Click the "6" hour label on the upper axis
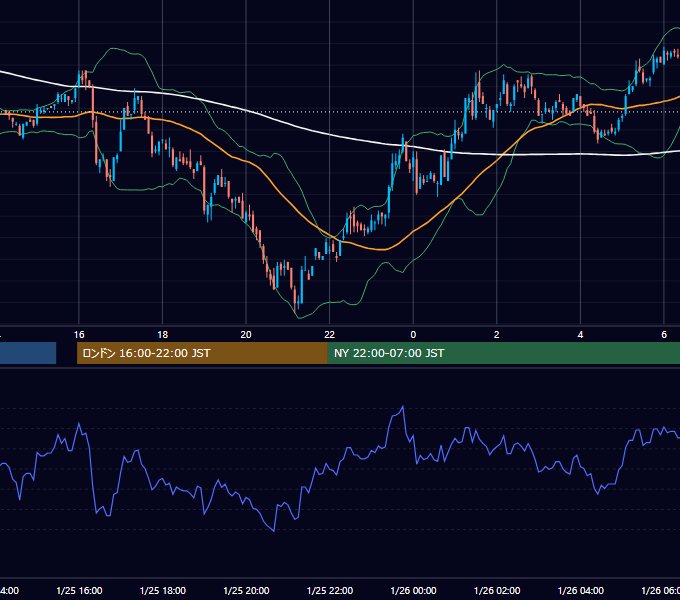 click(664, 334)
